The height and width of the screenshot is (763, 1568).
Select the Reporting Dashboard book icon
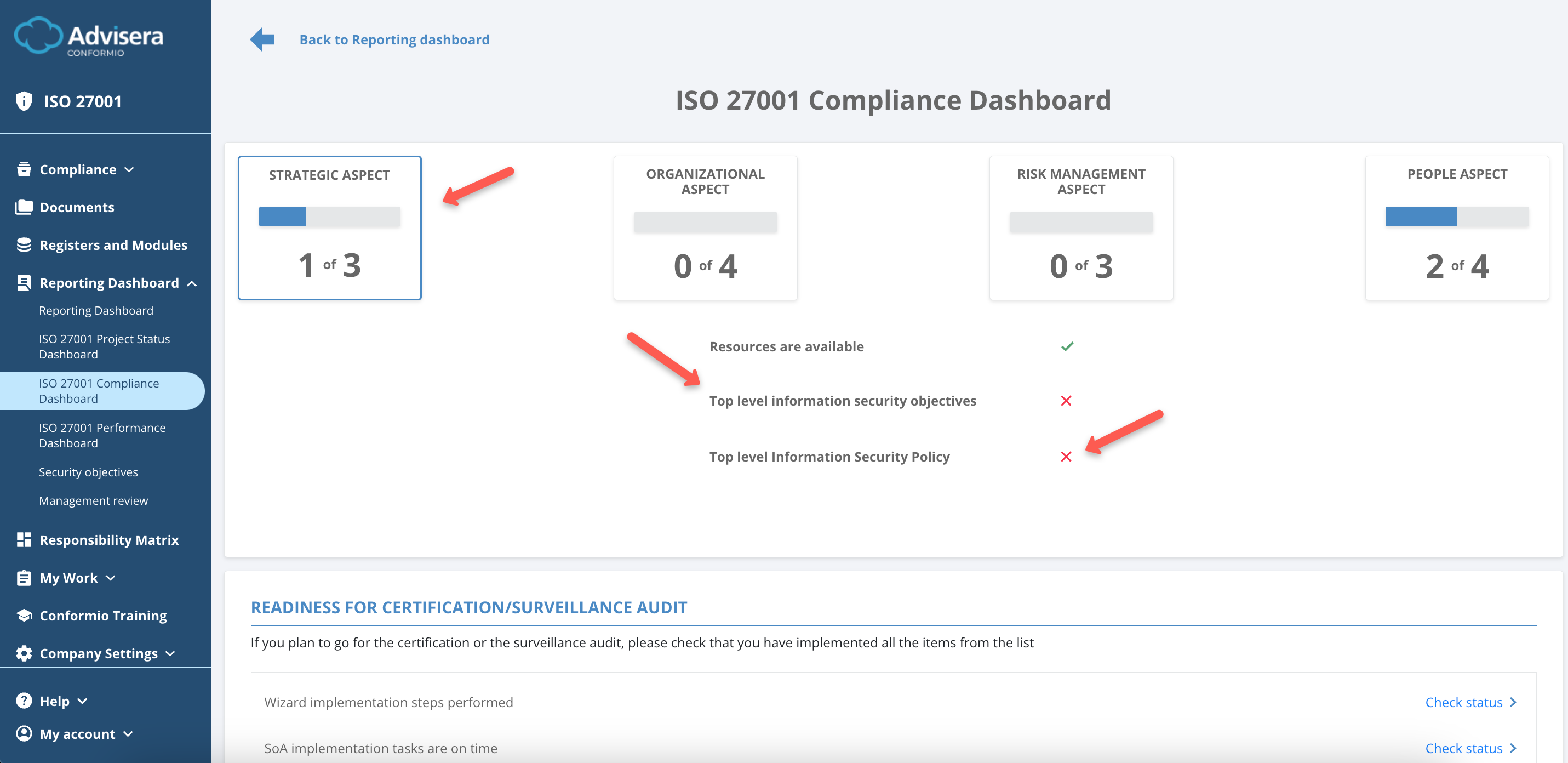(23, 282)
